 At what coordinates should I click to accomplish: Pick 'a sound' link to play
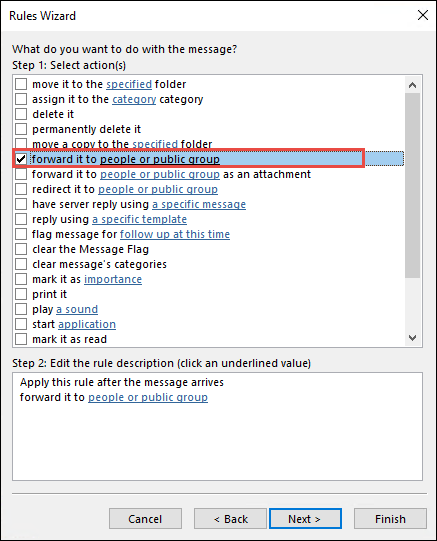(x=77, y=309)
